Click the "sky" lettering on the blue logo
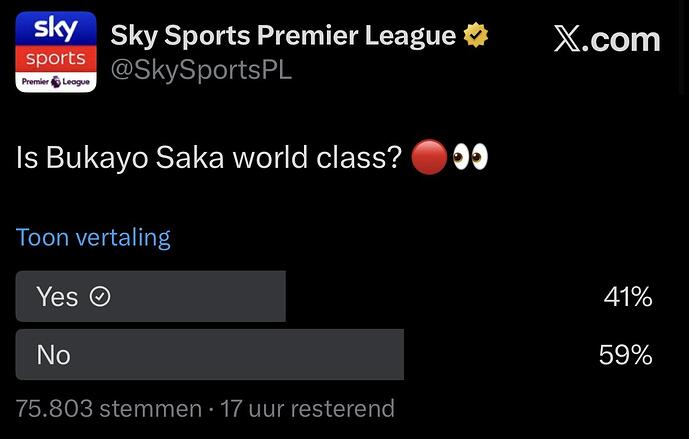 click(x=56, y=28)
